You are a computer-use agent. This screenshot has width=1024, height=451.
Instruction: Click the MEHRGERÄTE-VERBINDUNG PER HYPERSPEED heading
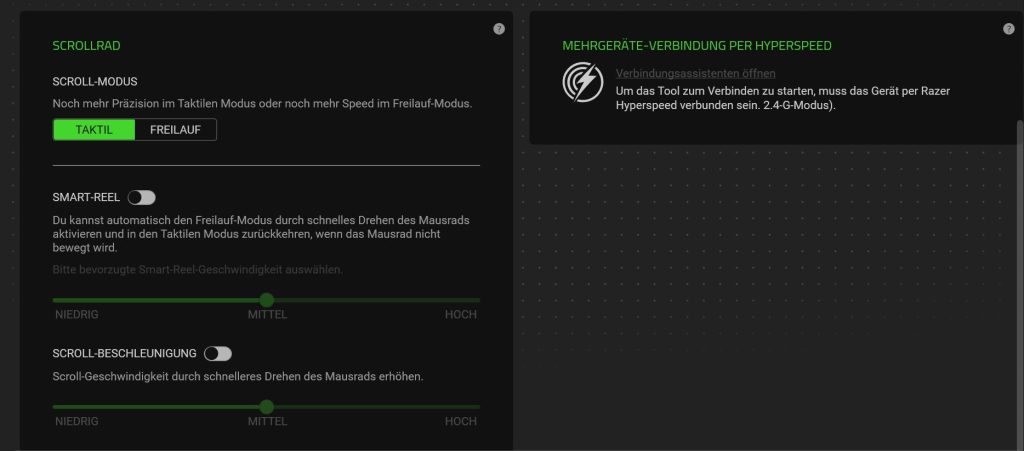click(697, 46)
